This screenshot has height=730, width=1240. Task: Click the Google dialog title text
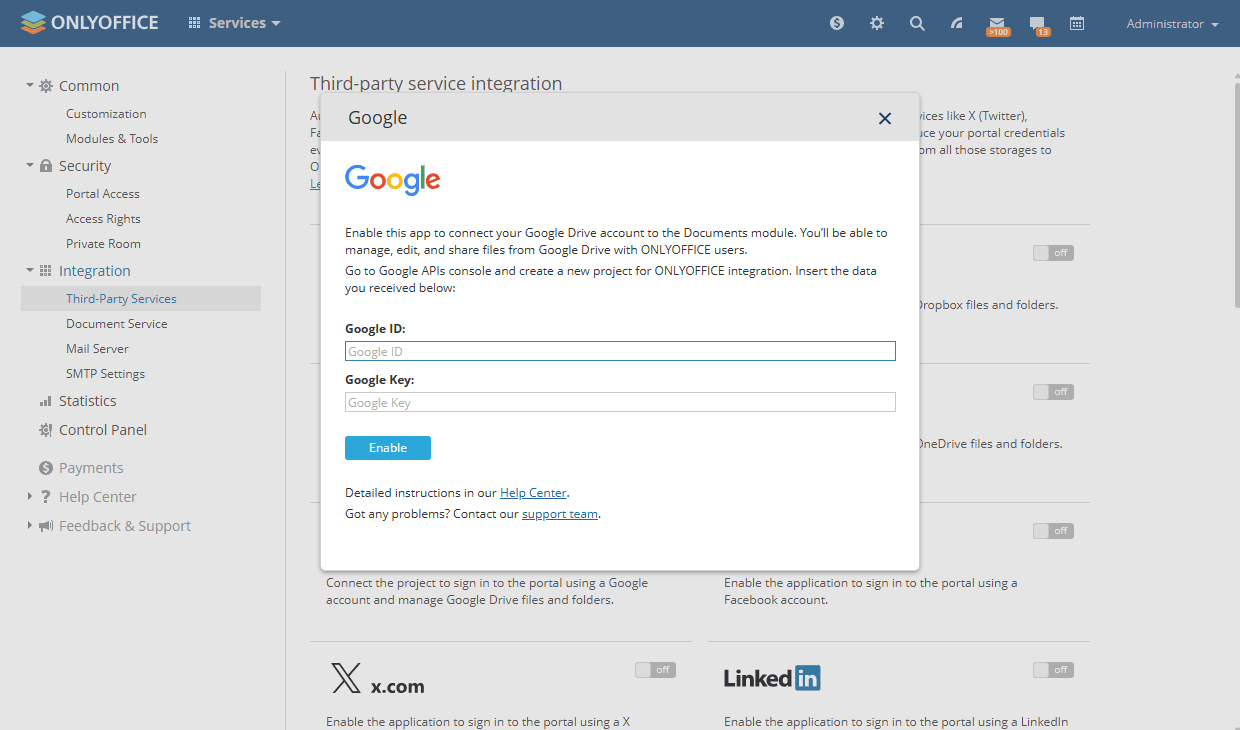click(378, 118)
